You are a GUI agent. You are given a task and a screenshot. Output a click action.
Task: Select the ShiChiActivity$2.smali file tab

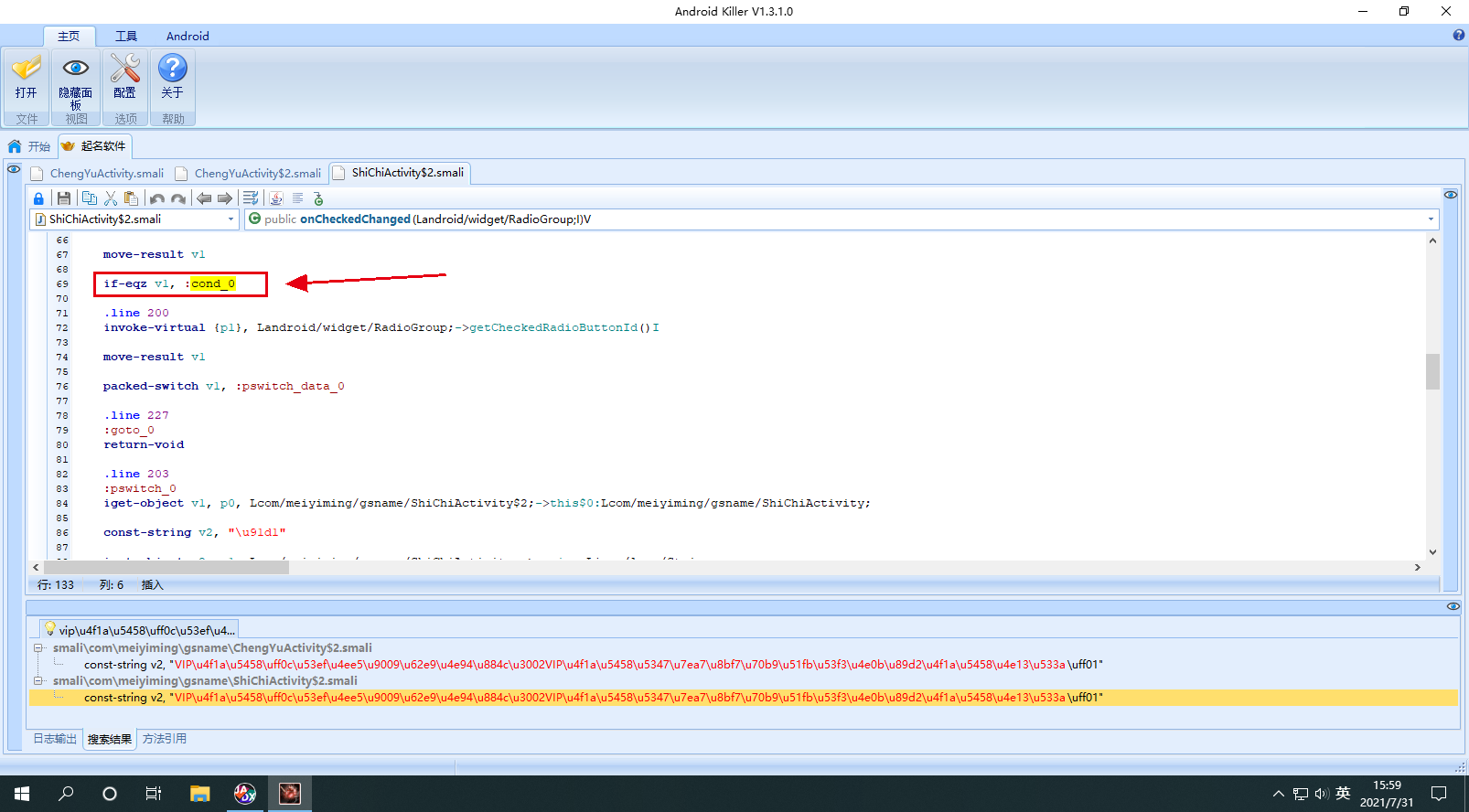[x=400, y=172]
